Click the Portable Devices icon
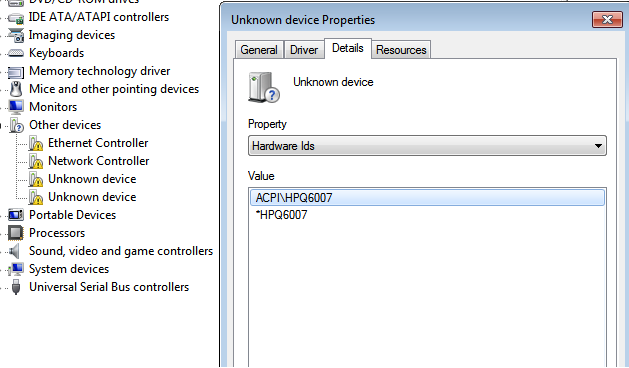 tap(16, 215)
